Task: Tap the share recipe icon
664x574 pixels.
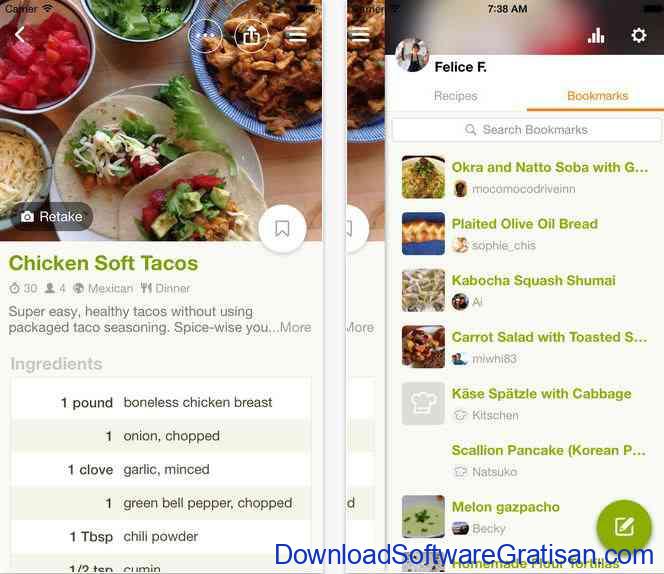Action: (251, 36)
